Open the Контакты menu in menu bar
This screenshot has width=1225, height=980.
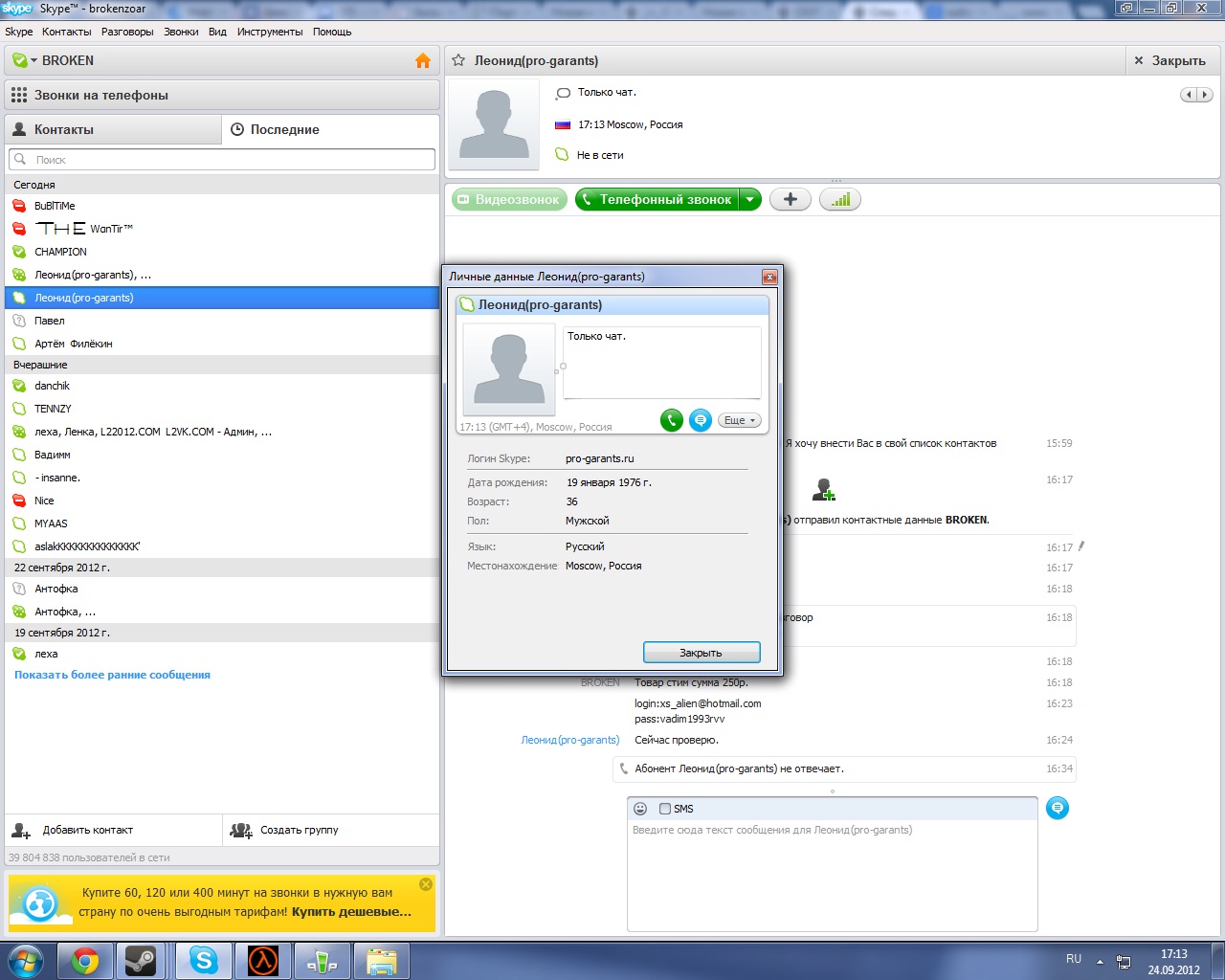click(67, 32)
